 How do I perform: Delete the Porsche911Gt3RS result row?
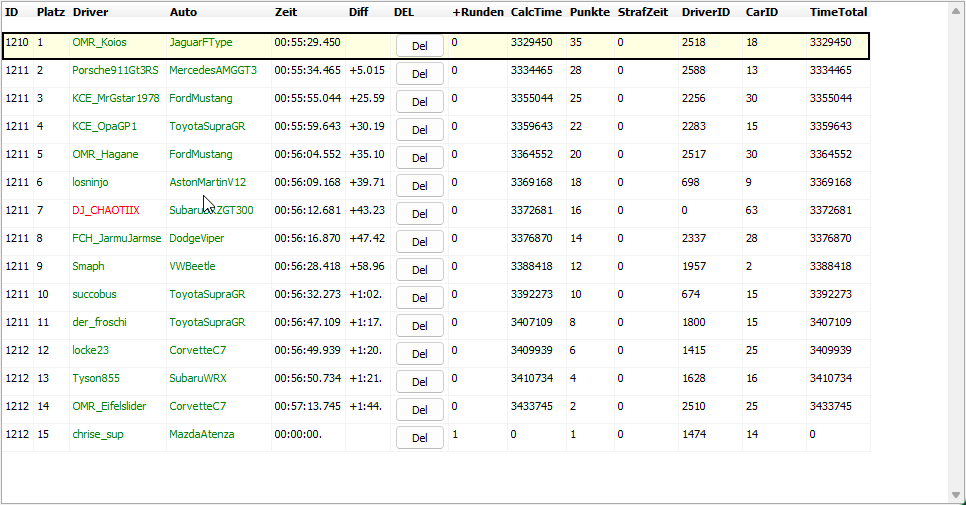tap(419, 74)
